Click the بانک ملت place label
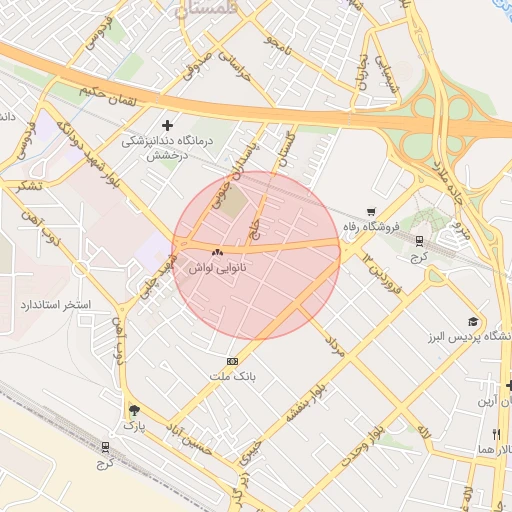512x512 pixels. click(233, 377)
